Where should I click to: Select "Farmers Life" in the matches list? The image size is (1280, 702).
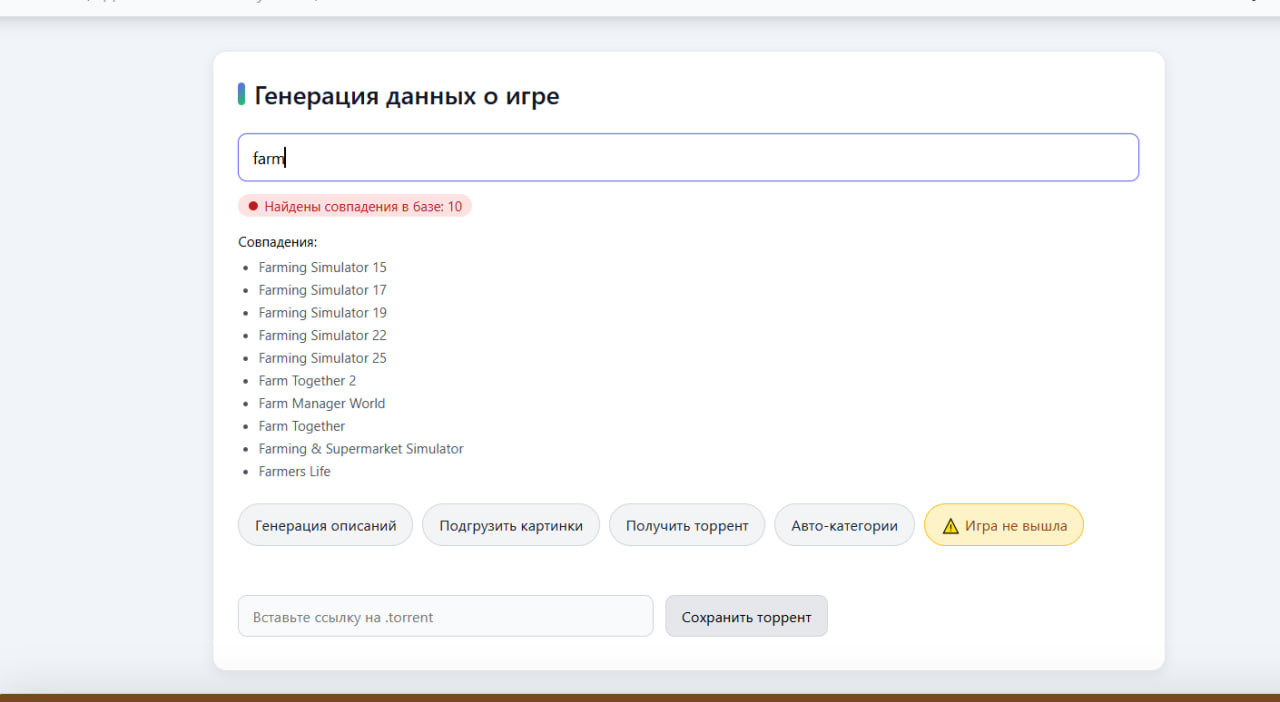pyautogui.click(x=294, y=471)
